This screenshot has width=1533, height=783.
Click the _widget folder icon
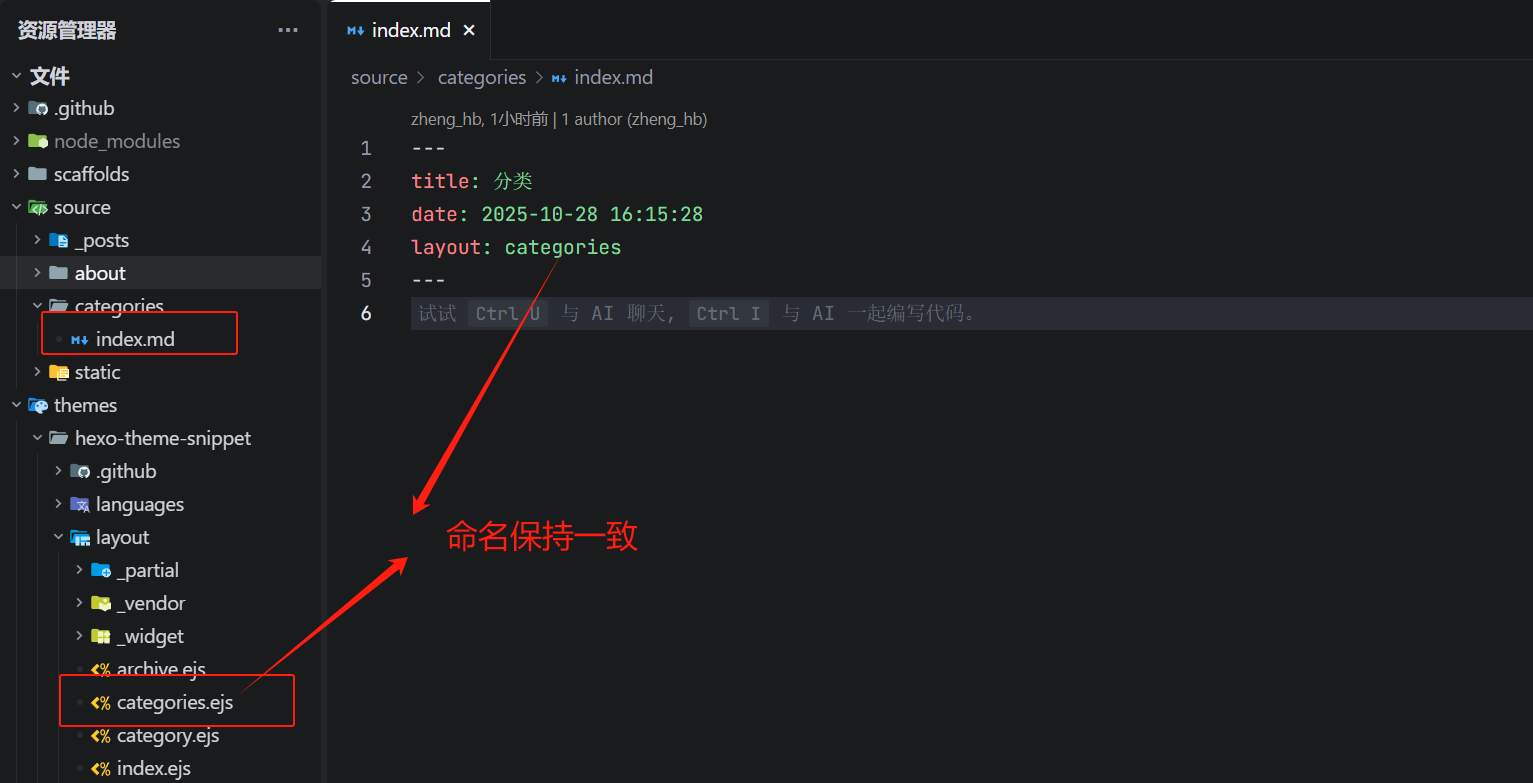click(x=101, y=636)
